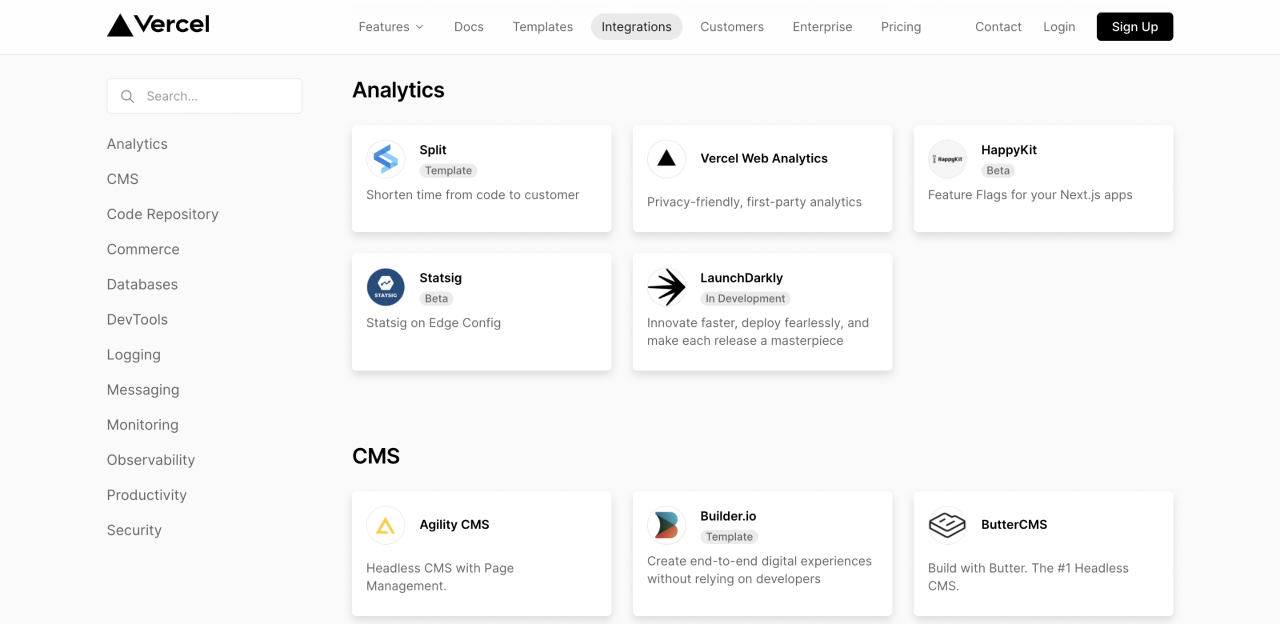Viewport: 1280px width, 624px height.
Task: Select Commerce category in sidebar
Action: (143, 249)
